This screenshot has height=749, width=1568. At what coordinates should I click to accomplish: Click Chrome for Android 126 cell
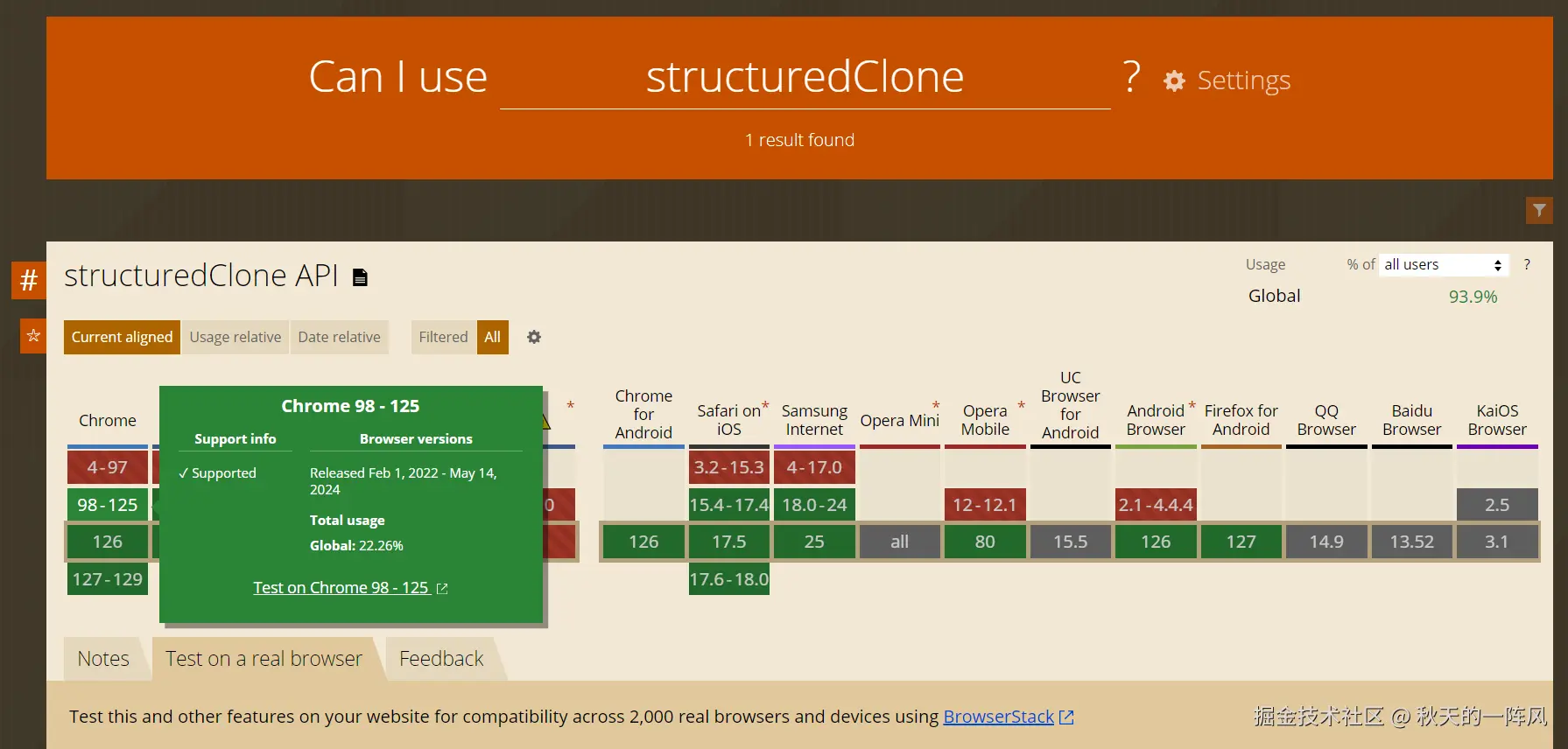click(x=643, y=542)
